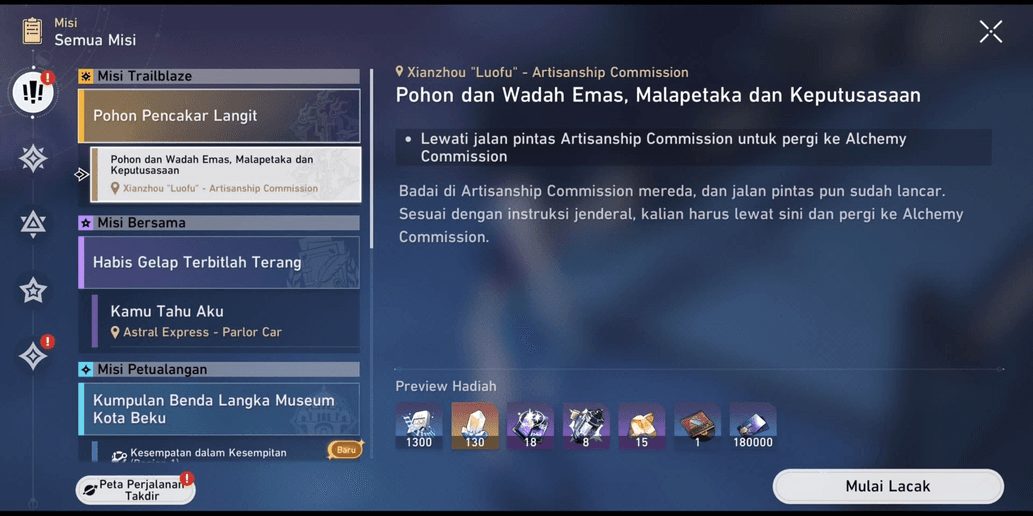Check the reward item with quantity 8
This screenshot has width=1033, height=516.
[586, 425]
